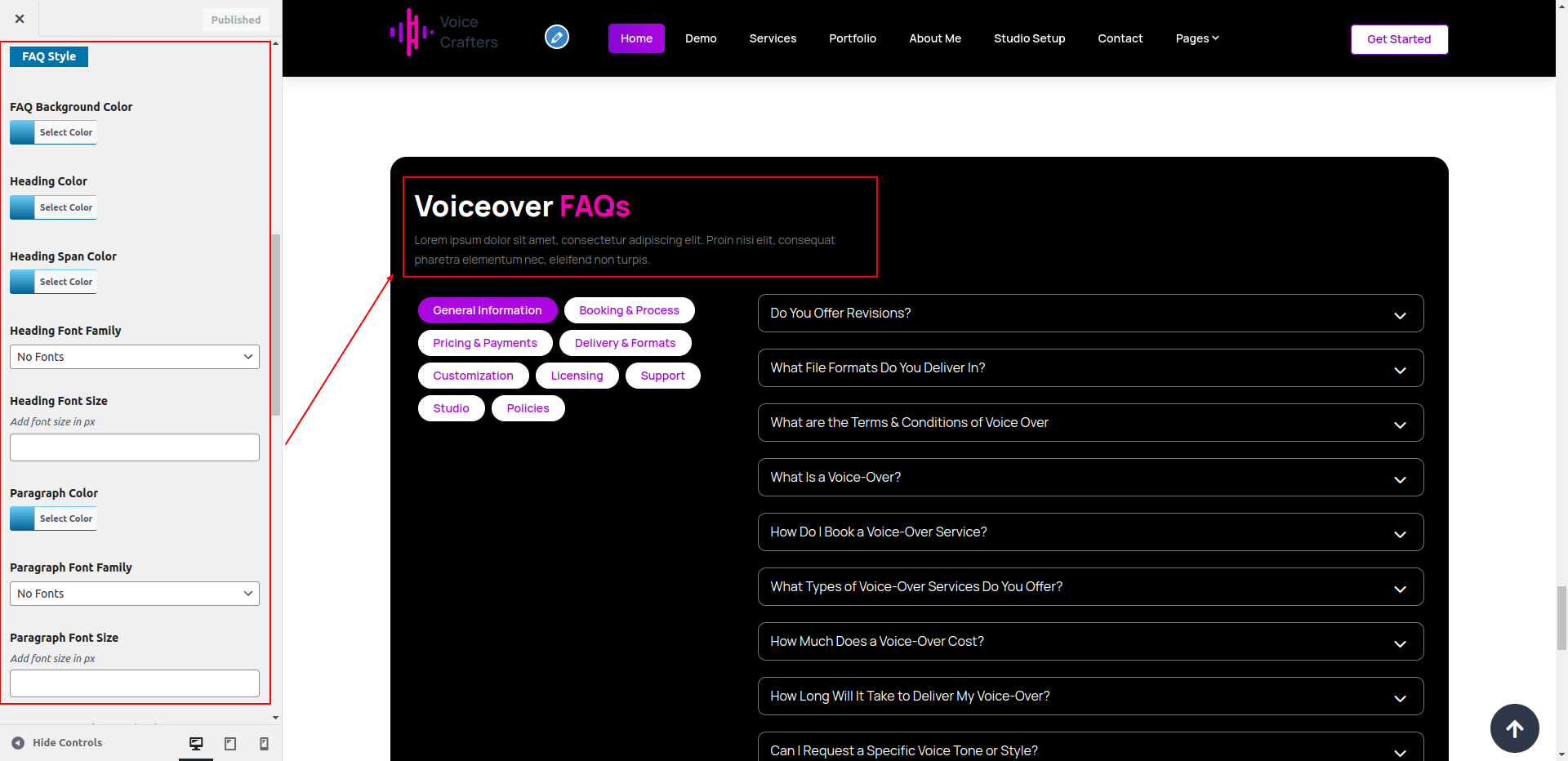The image size is (1568, 761).
Task: Select the Support FAQ tab
Action: [x=663, y=376]
